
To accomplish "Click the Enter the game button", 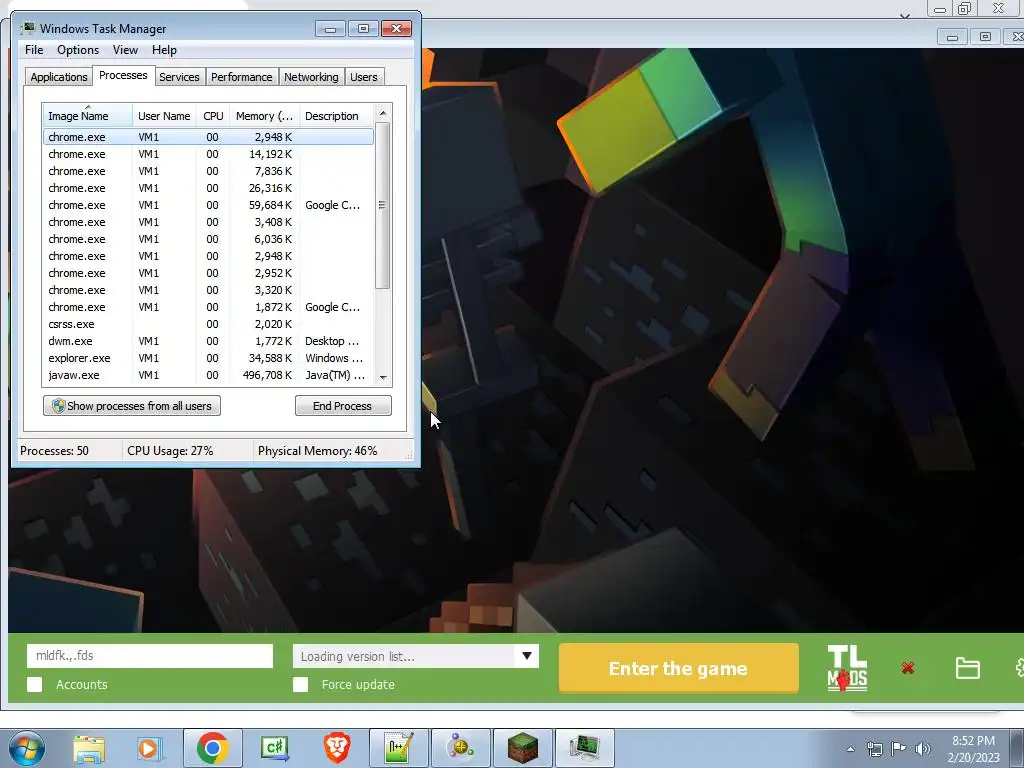I will 679,668.
